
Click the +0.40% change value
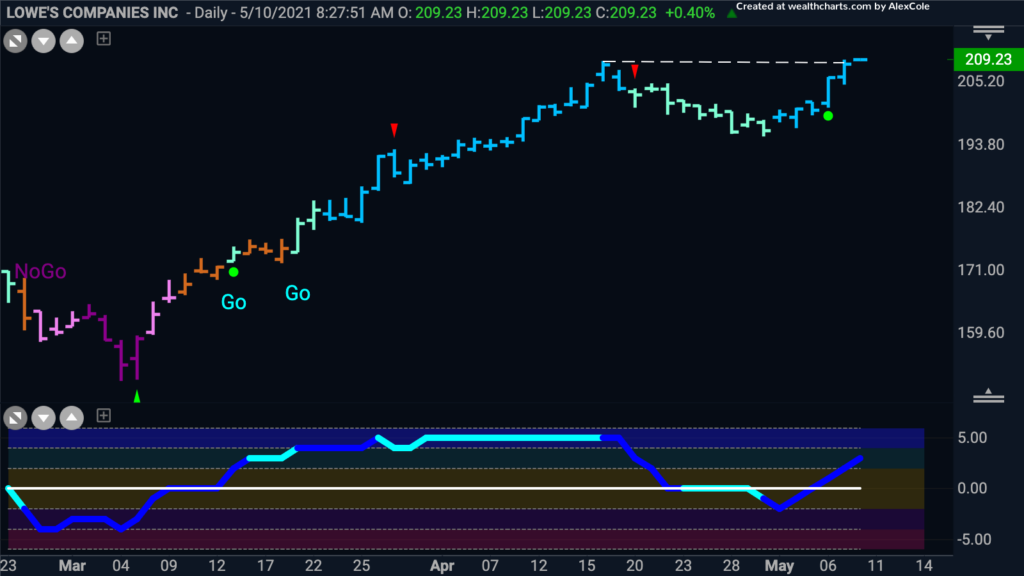point(690,12)
